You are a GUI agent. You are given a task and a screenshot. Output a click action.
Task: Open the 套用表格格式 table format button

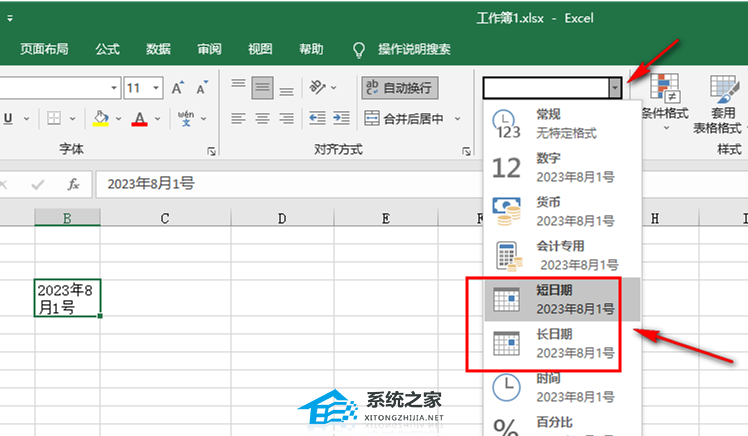719,104
